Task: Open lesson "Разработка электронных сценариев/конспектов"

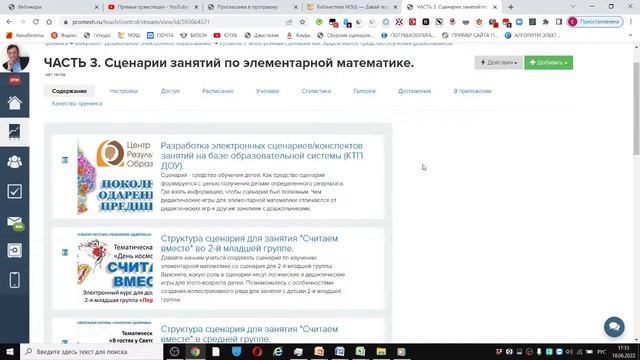Action: point(262,156)
